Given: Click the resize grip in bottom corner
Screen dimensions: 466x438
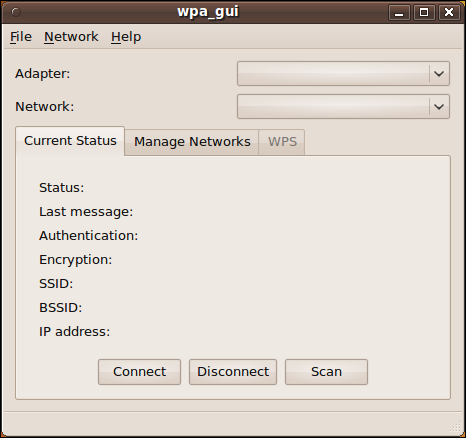Looking at the screenshot, I should [455, 428].
